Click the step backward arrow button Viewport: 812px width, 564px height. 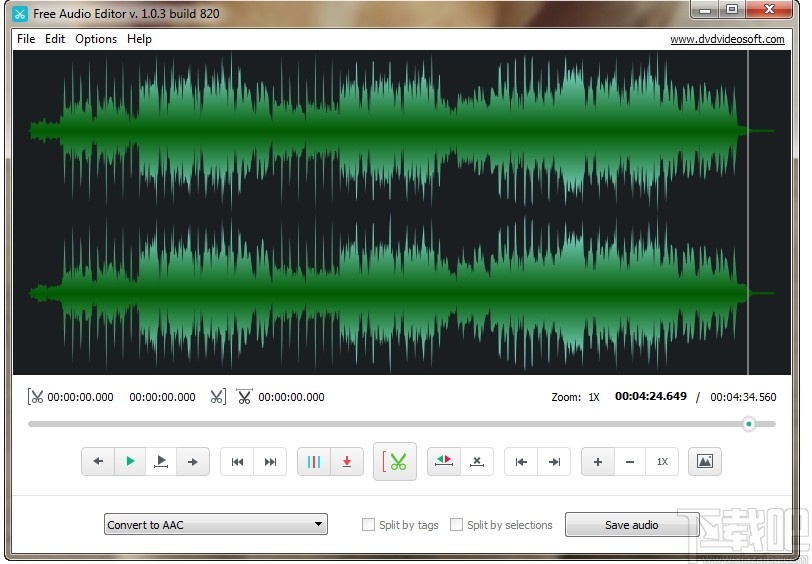pyautogui.click(x=98, y=461)
